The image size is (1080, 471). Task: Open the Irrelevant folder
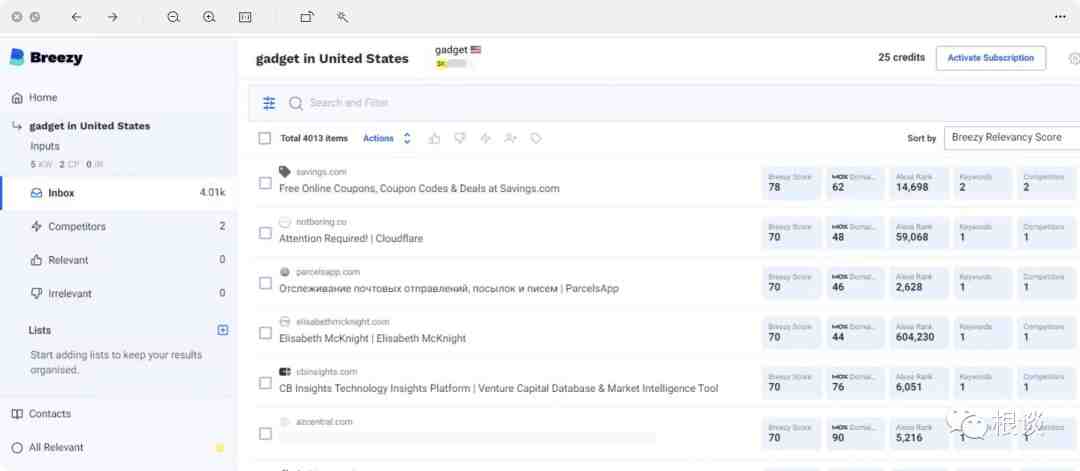118,293
